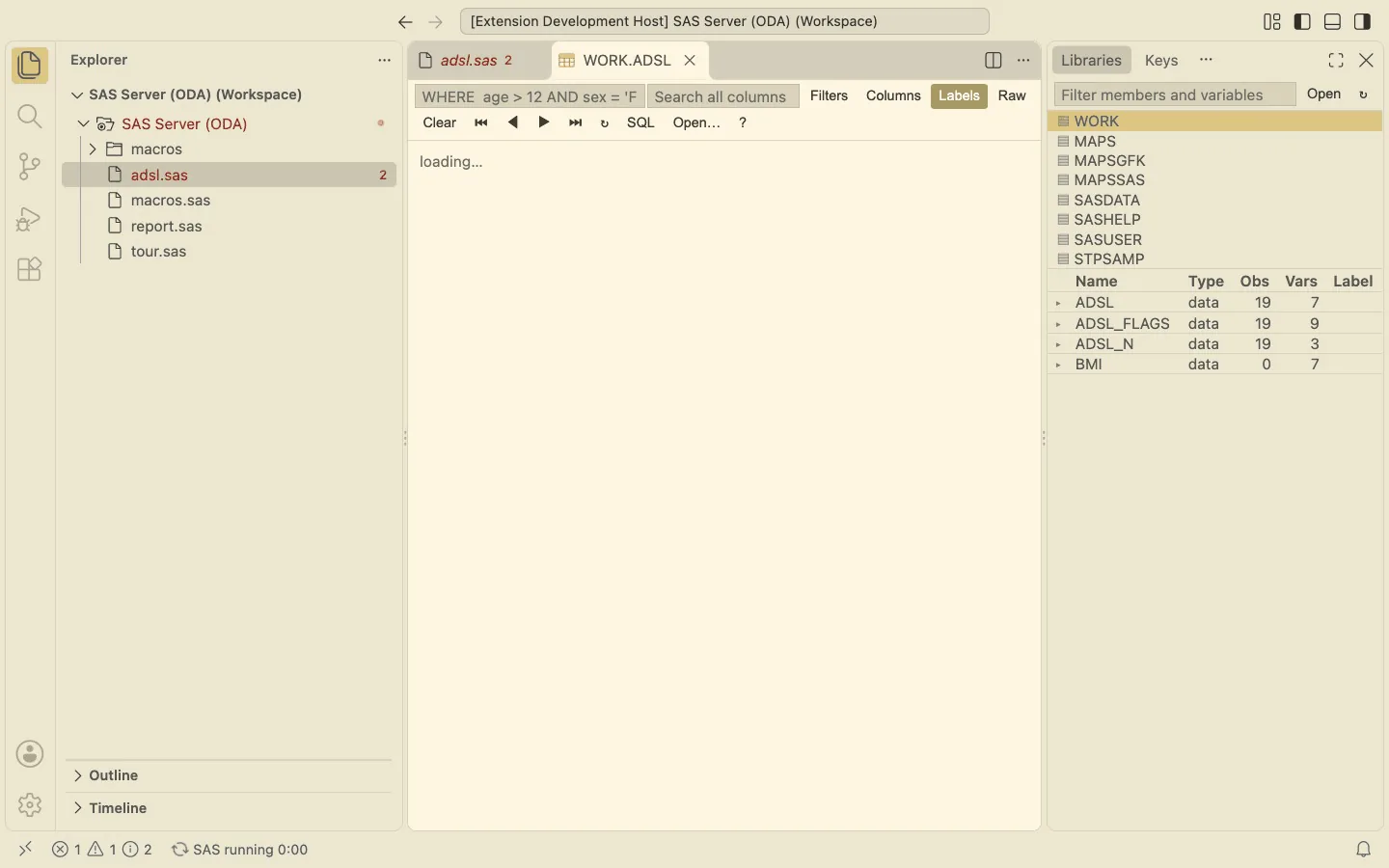Open the Accounts menu icon

30,754
